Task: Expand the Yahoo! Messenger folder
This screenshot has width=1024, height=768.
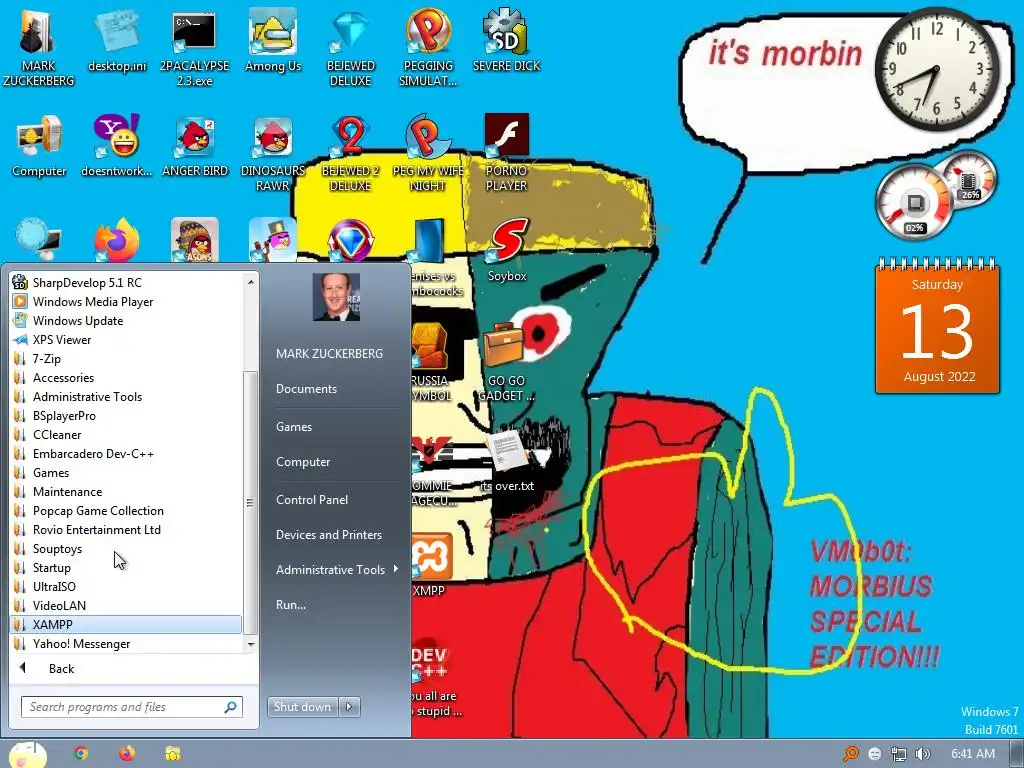Action: (x=125, y=644)
